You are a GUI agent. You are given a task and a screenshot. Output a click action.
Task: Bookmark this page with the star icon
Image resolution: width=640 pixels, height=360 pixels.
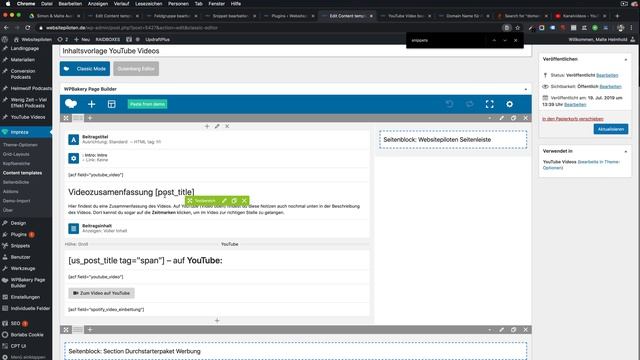(x=518, y=28)
